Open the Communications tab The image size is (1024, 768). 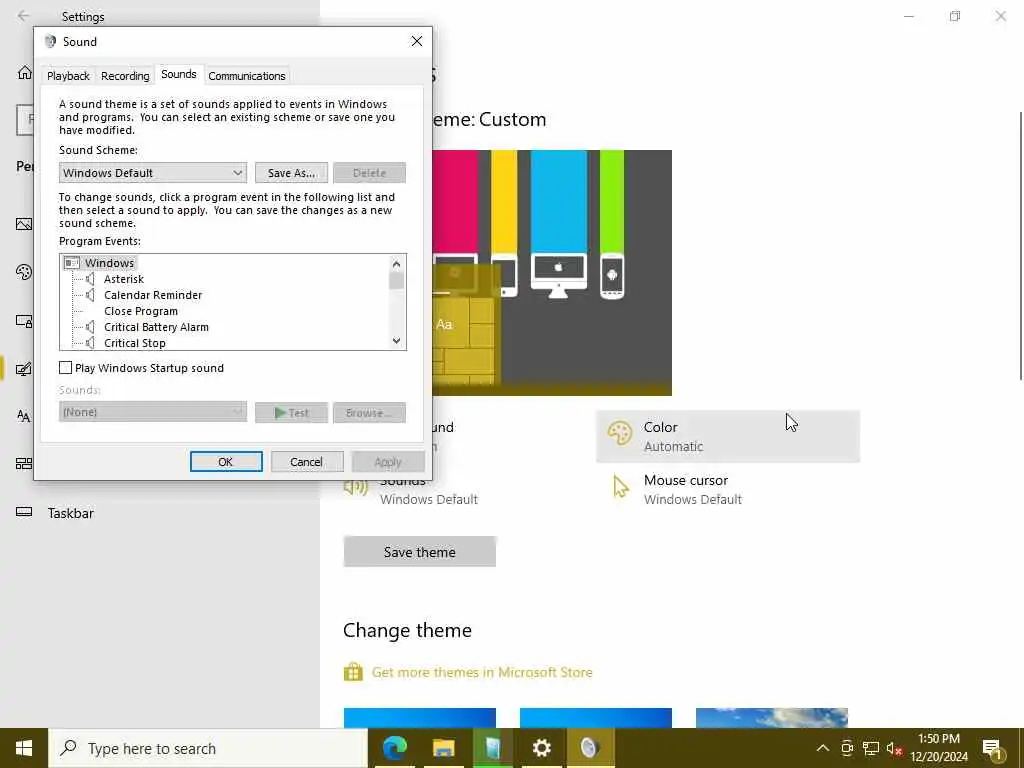tap(247, 76)
